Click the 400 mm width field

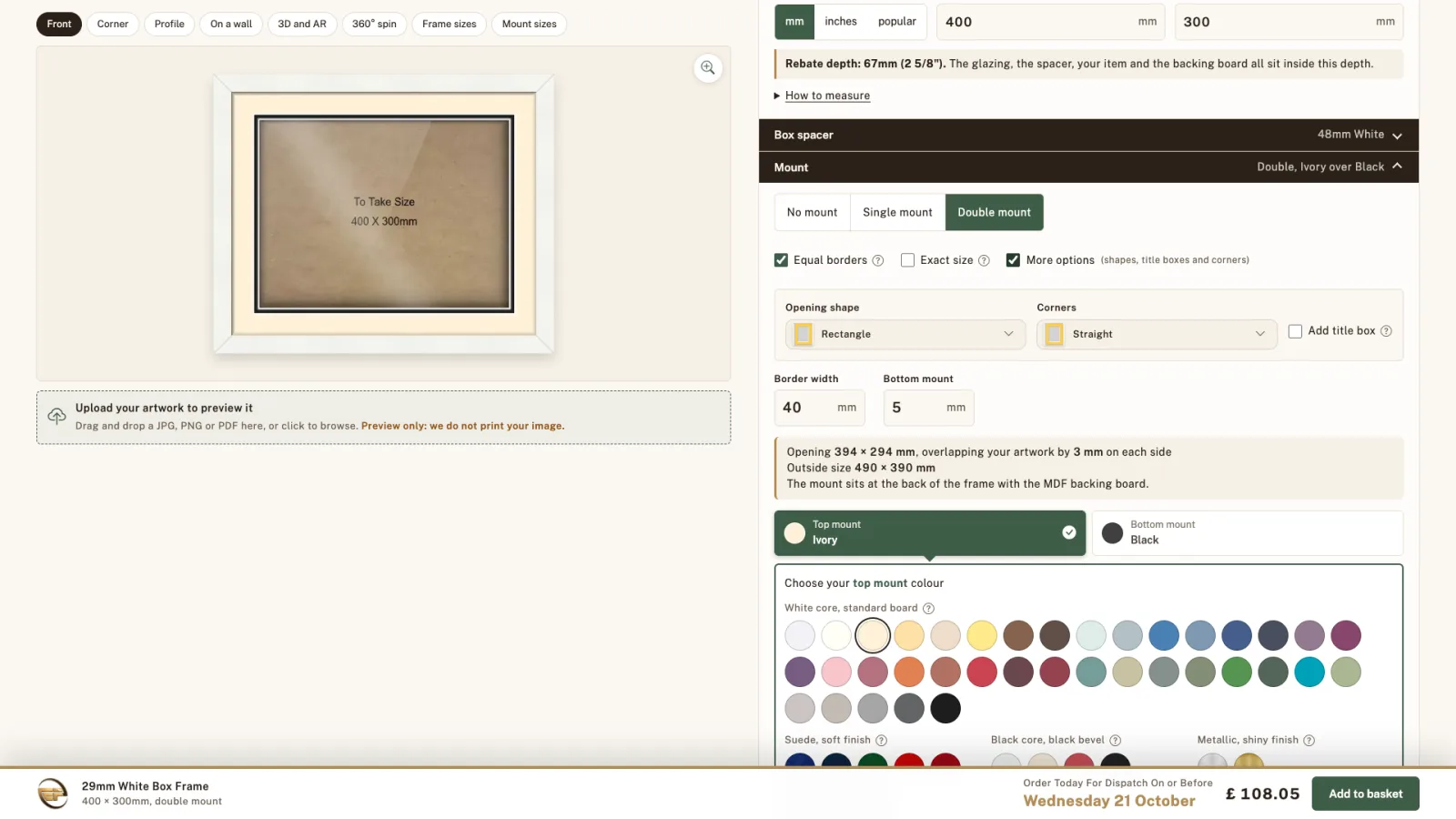pos(1051,22)
